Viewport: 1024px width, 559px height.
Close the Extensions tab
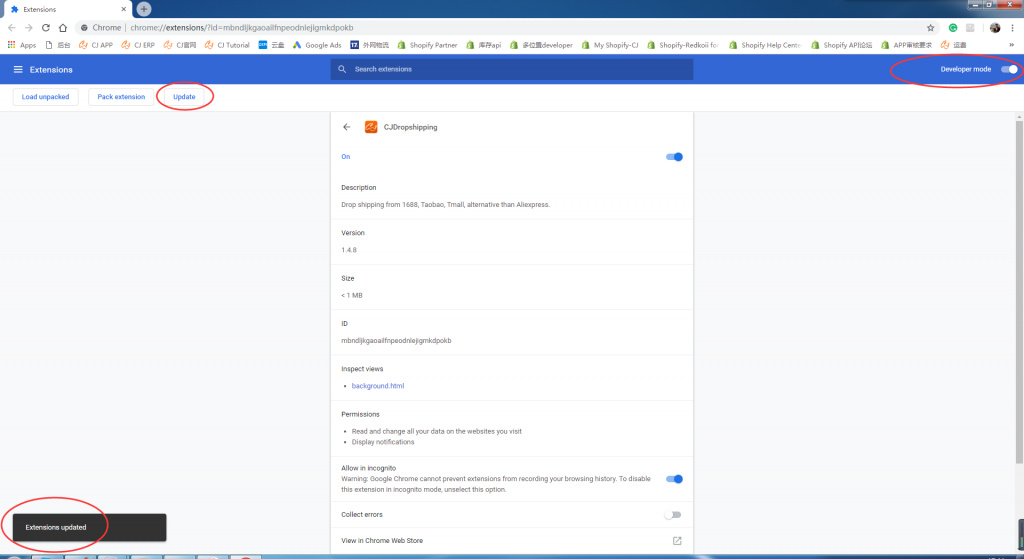click(123, 9)
